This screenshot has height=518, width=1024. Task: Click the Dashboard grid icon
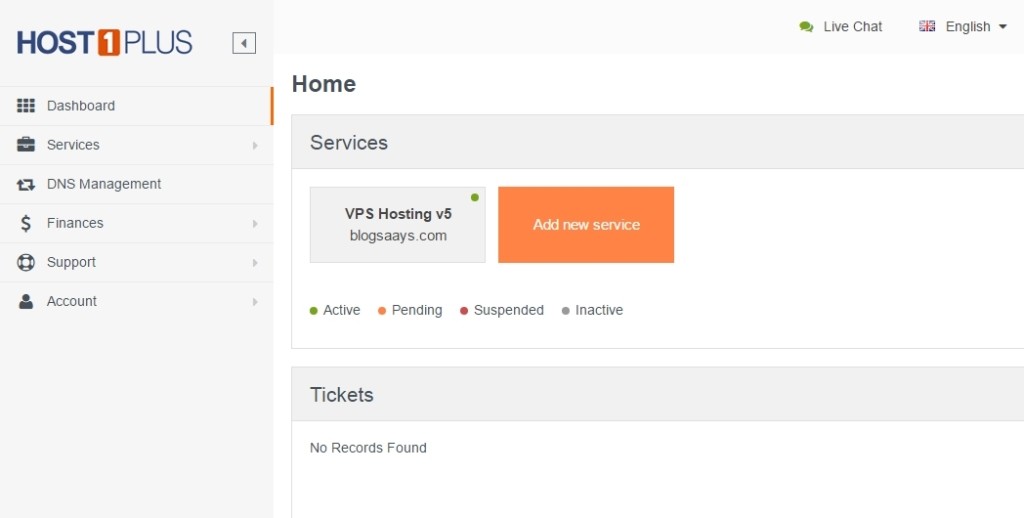(x=25, y=106)
